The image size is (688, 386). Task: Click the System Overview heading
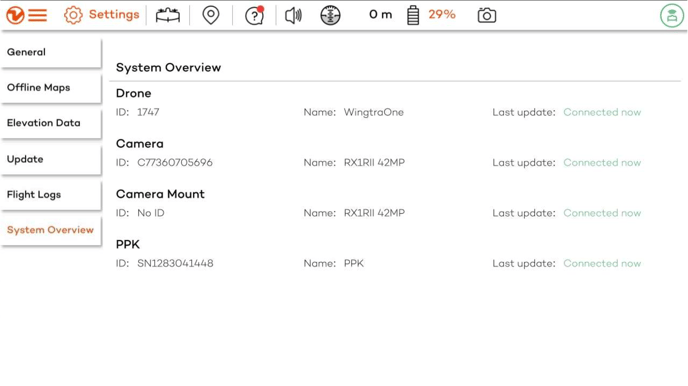pos(168,68)
